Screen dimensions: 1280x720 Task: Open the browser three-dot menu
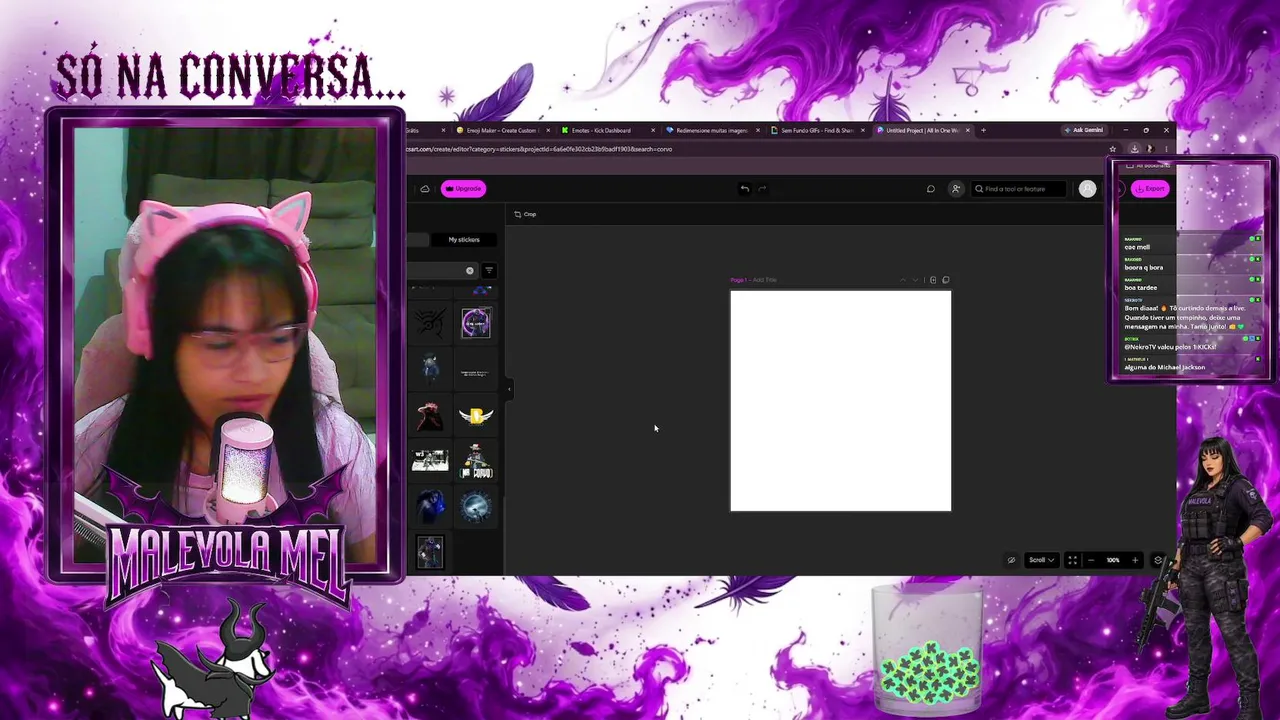[1166, 149]
